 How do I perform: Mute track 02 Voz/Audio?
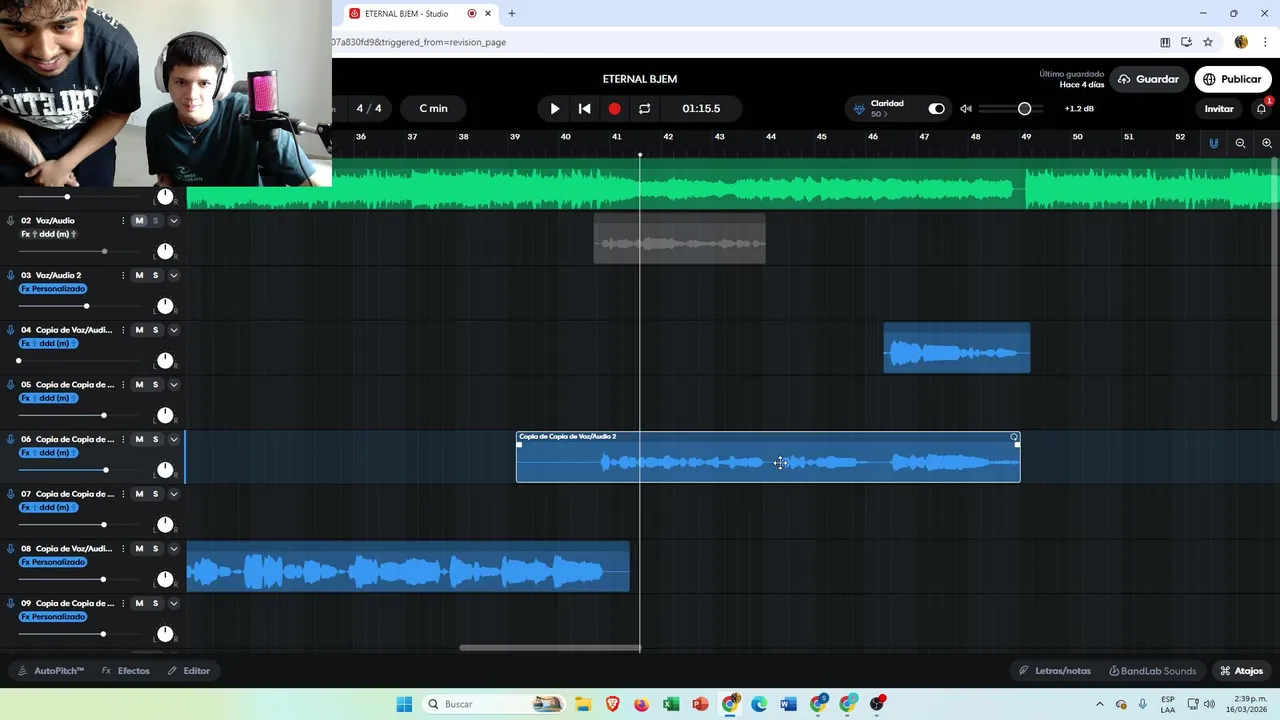point(139,220)
